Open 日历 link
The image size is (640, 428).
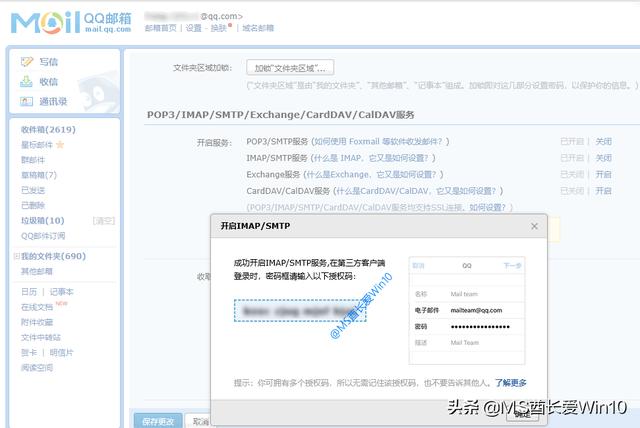pos(29,292)
